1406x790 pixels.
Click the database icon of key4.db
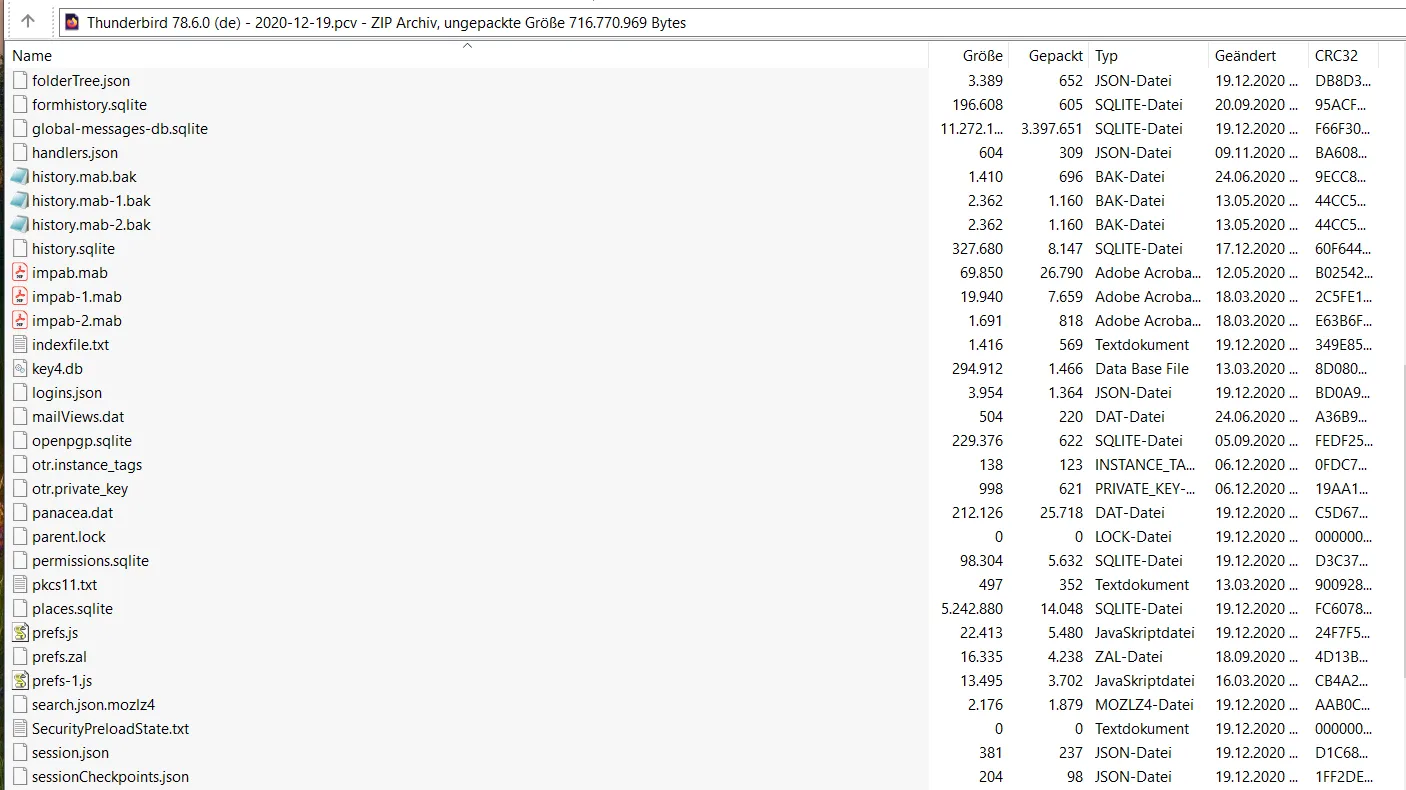20,368
